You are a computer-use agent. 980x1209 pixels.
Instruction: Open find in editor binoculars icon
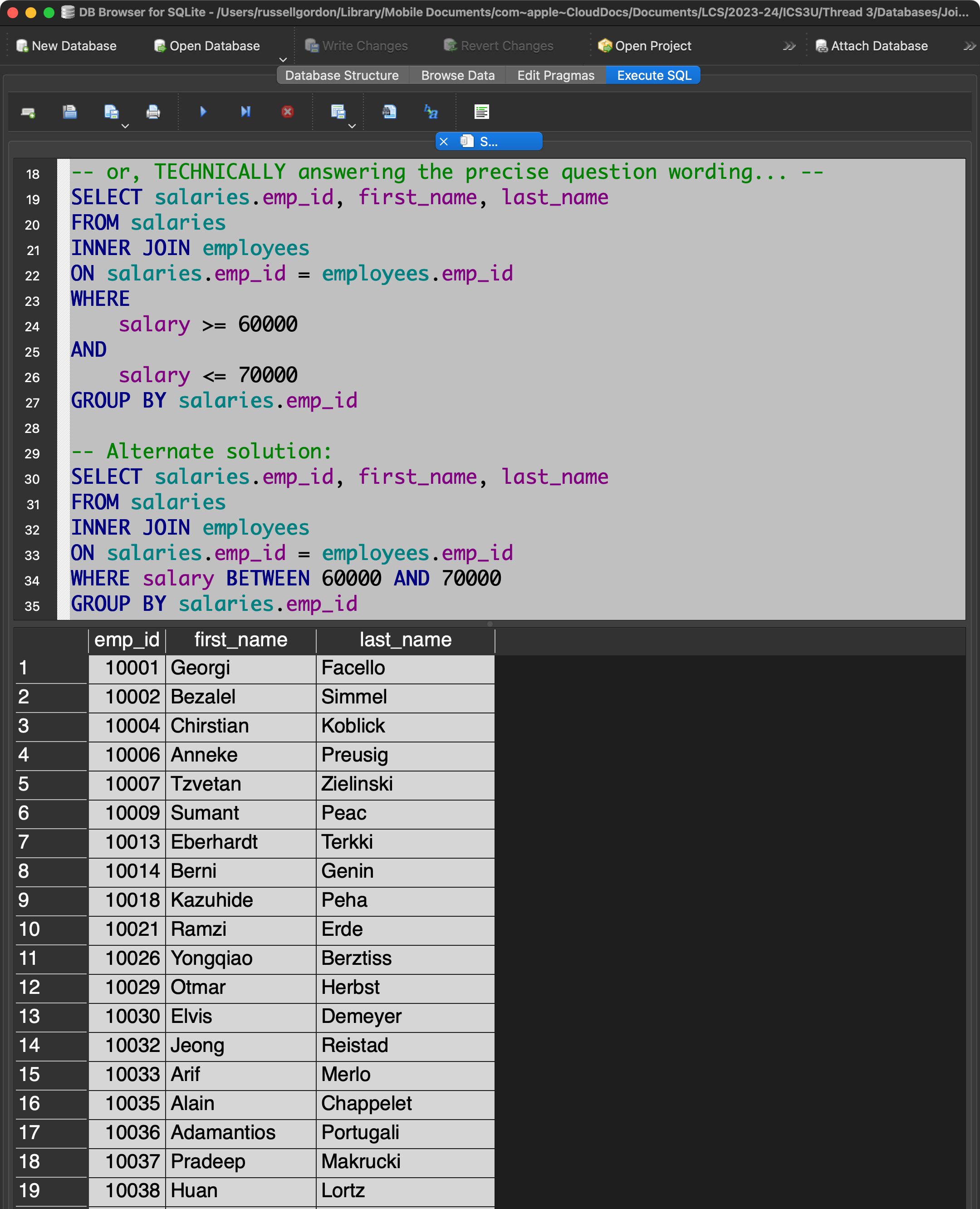pos(389,112)
